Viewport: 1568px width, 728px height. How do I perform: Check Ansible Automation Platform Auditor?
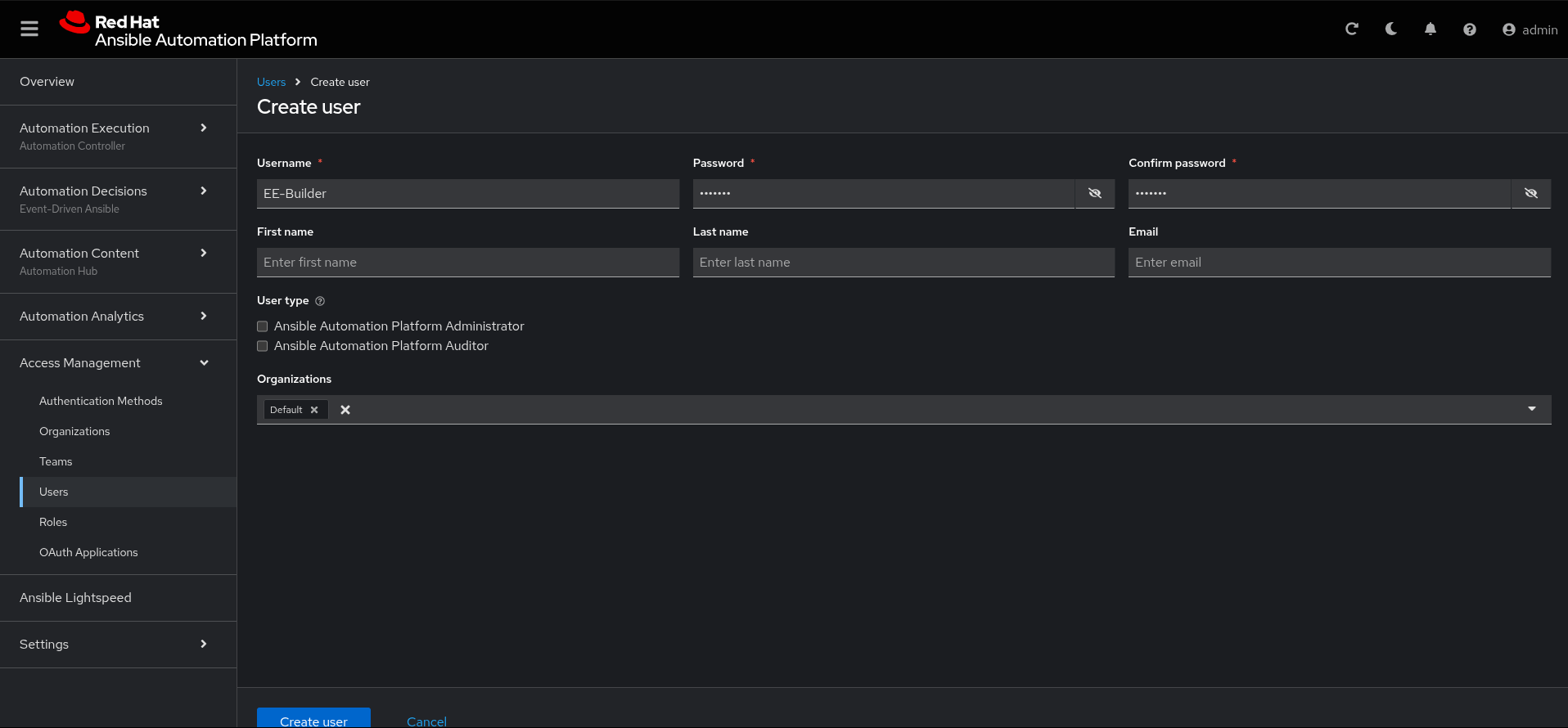point(263,346)
